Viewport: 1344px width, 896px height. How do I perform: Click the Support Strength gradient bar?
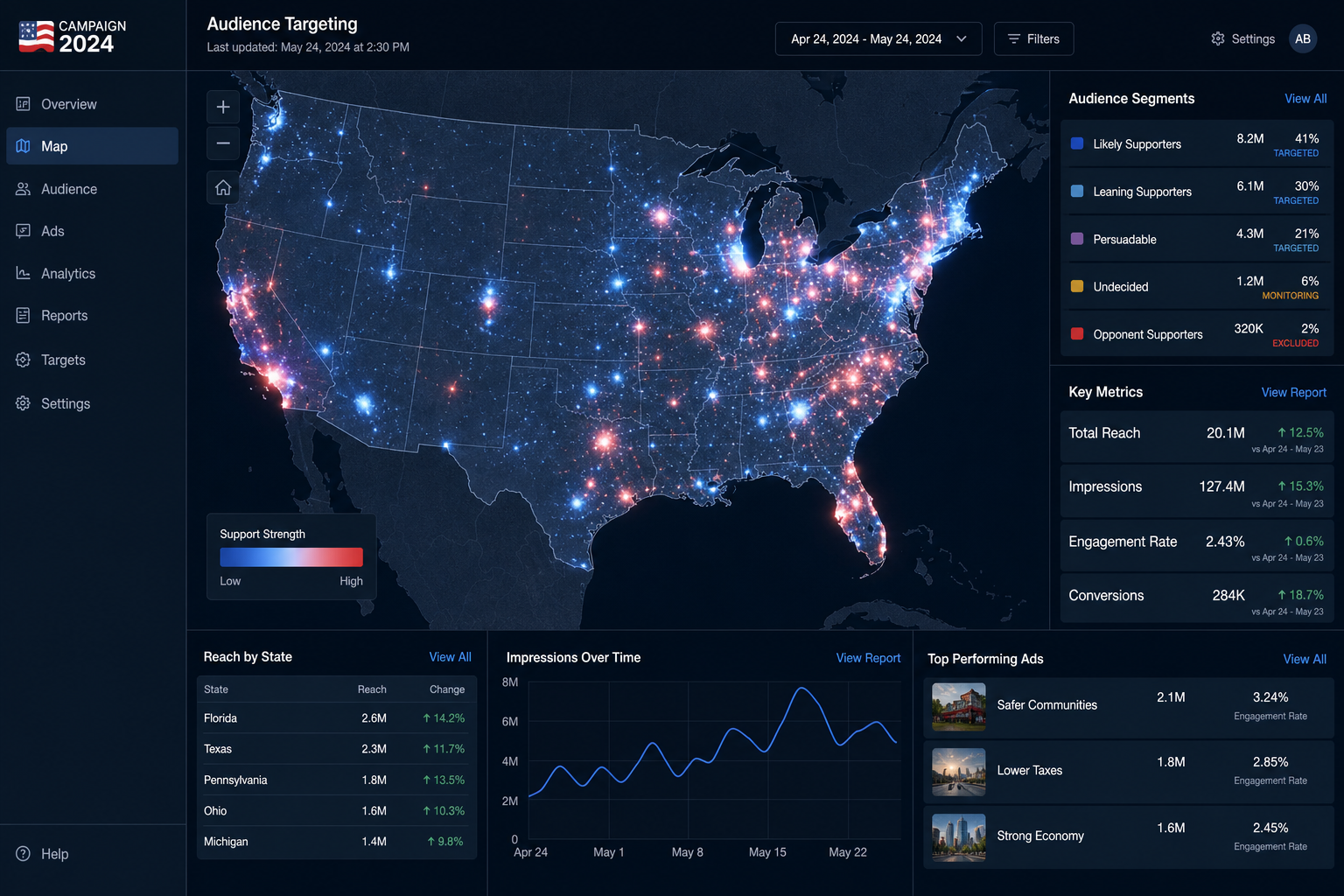click(291, 557)
